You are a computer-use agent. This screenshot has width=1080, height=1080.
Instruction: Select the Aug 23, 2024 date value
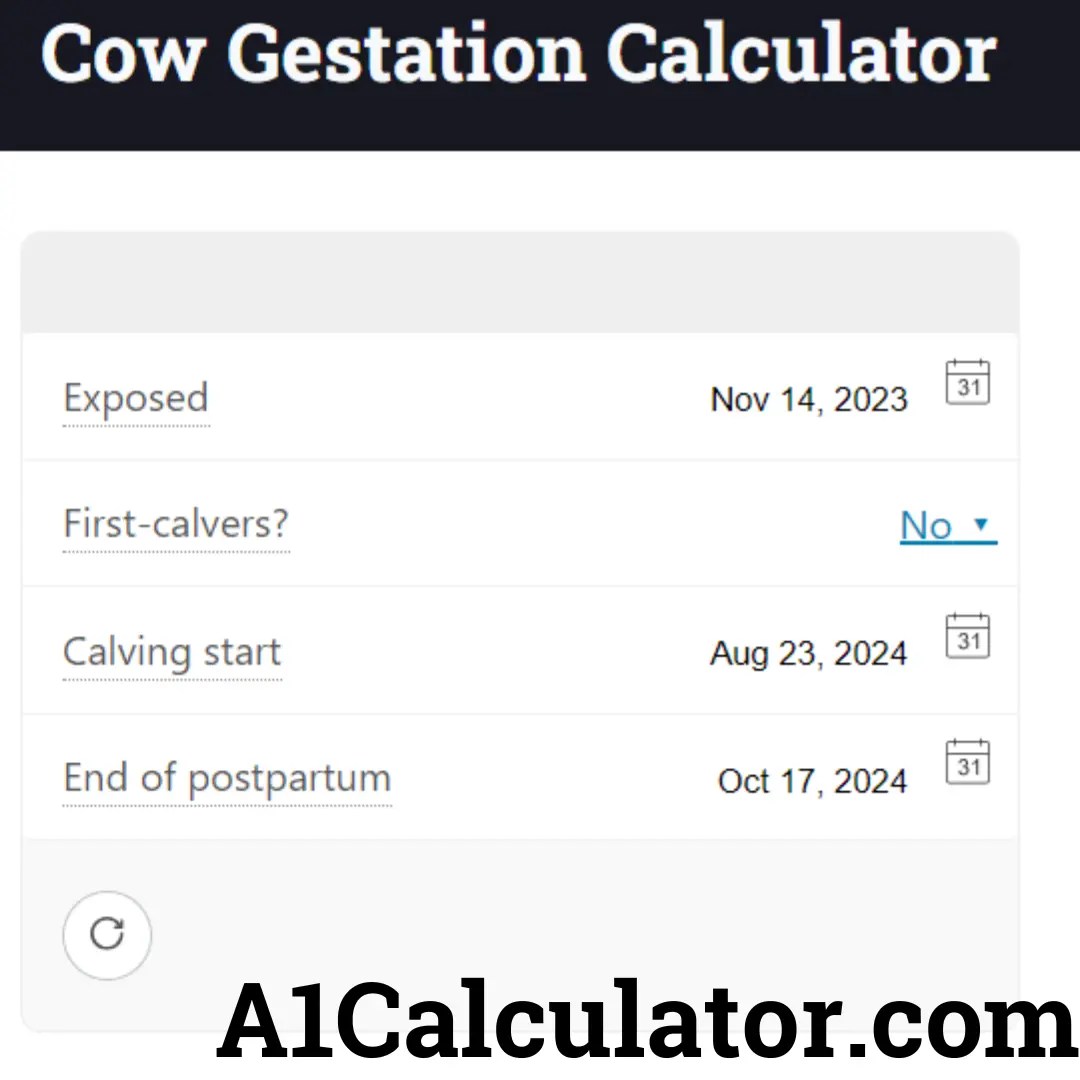808,652
